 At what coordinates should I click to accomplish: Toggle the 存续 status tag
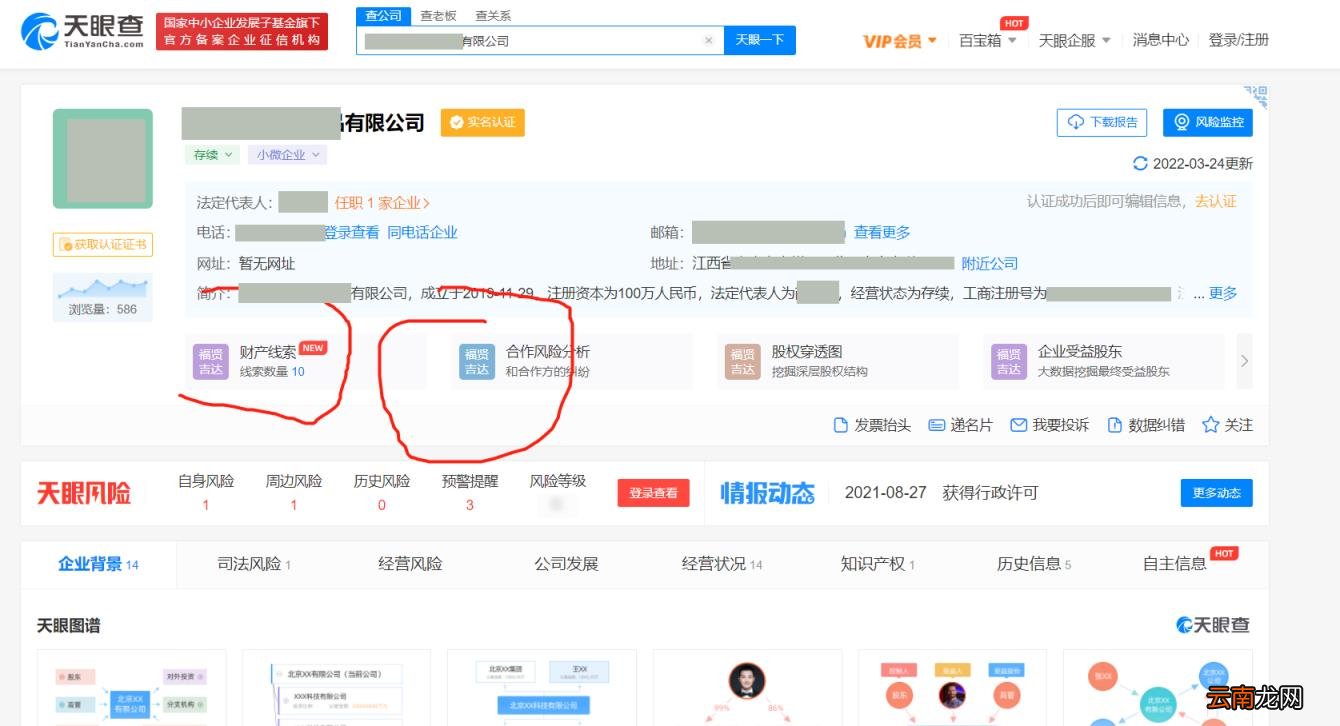pos(209,155)
